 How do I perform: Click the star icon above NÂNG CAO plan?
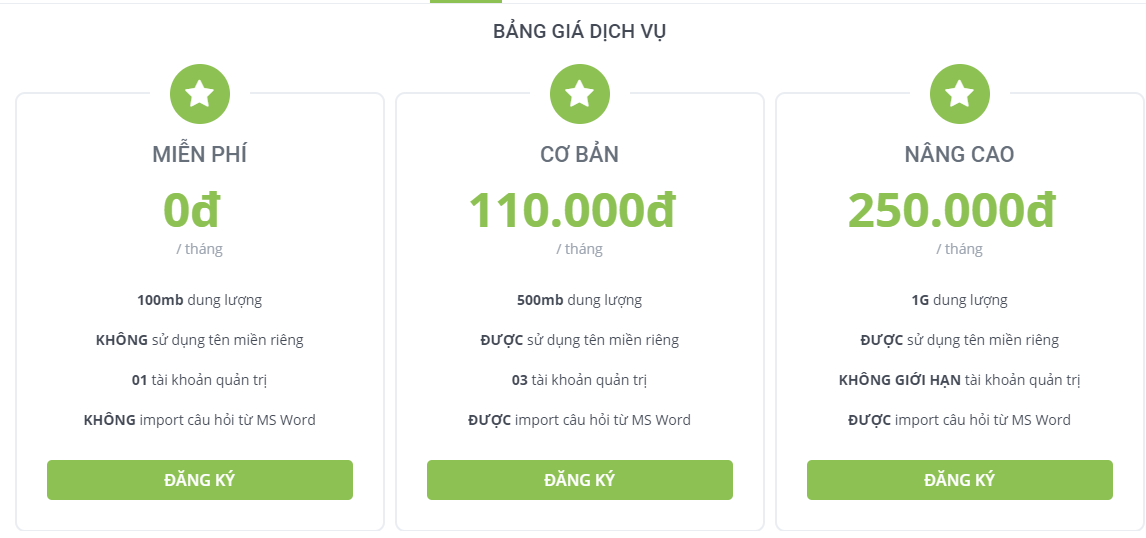(960, 94)
